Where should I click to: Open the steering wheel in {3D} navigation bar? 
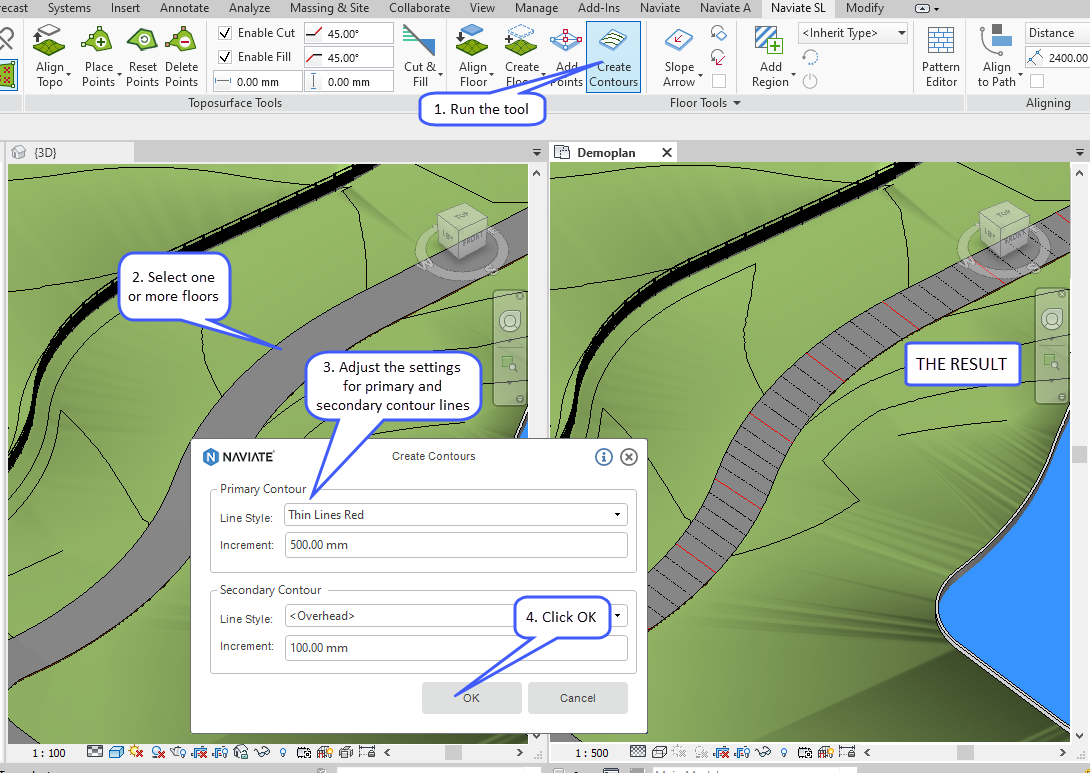pos(510,321)
